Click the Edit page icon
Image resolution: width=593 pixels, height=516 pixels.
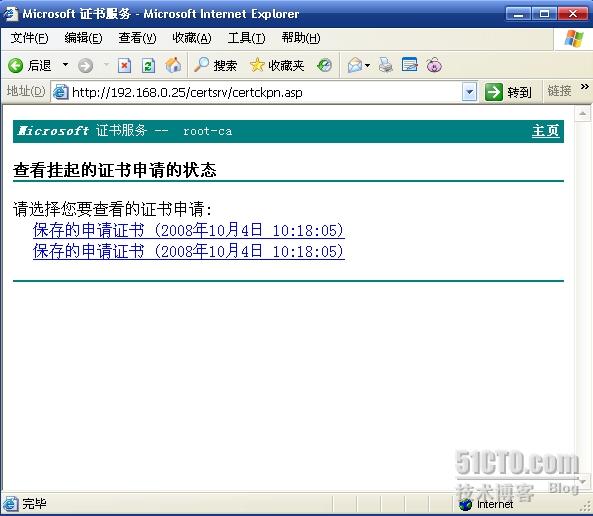tap(410, 65)
